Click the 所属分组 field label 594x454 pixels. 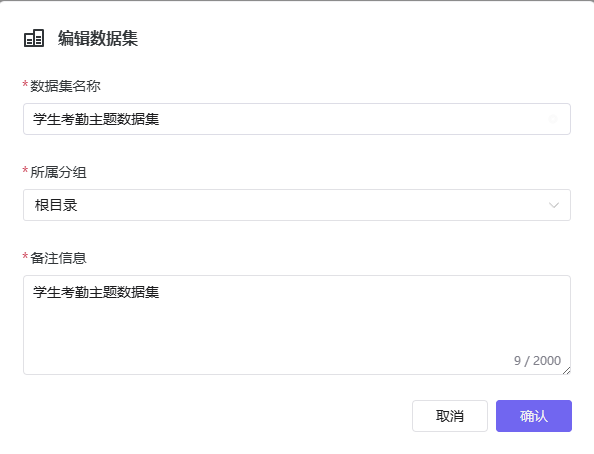[x=58, y=172]
